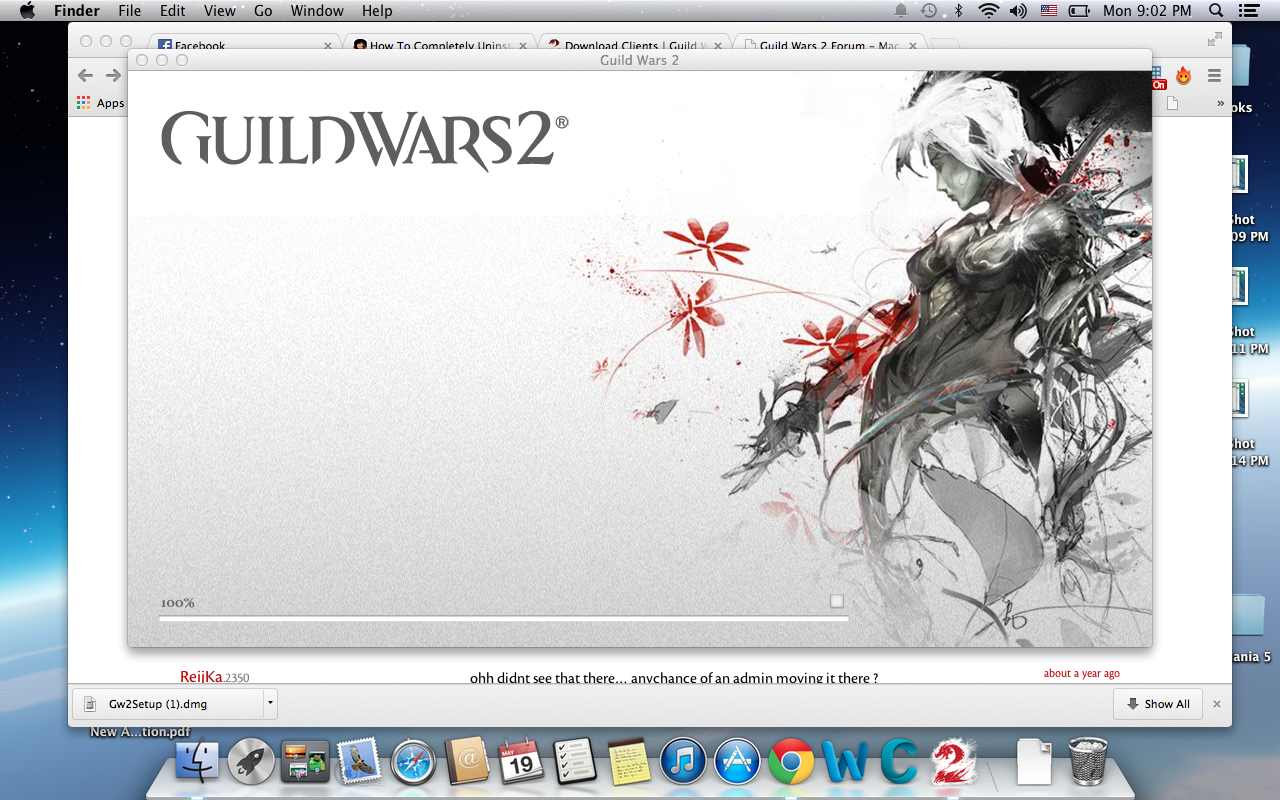This screenshot has height=800, width=1280.
Task: Close the Facebook tab
Action: [x=328, y=45]
